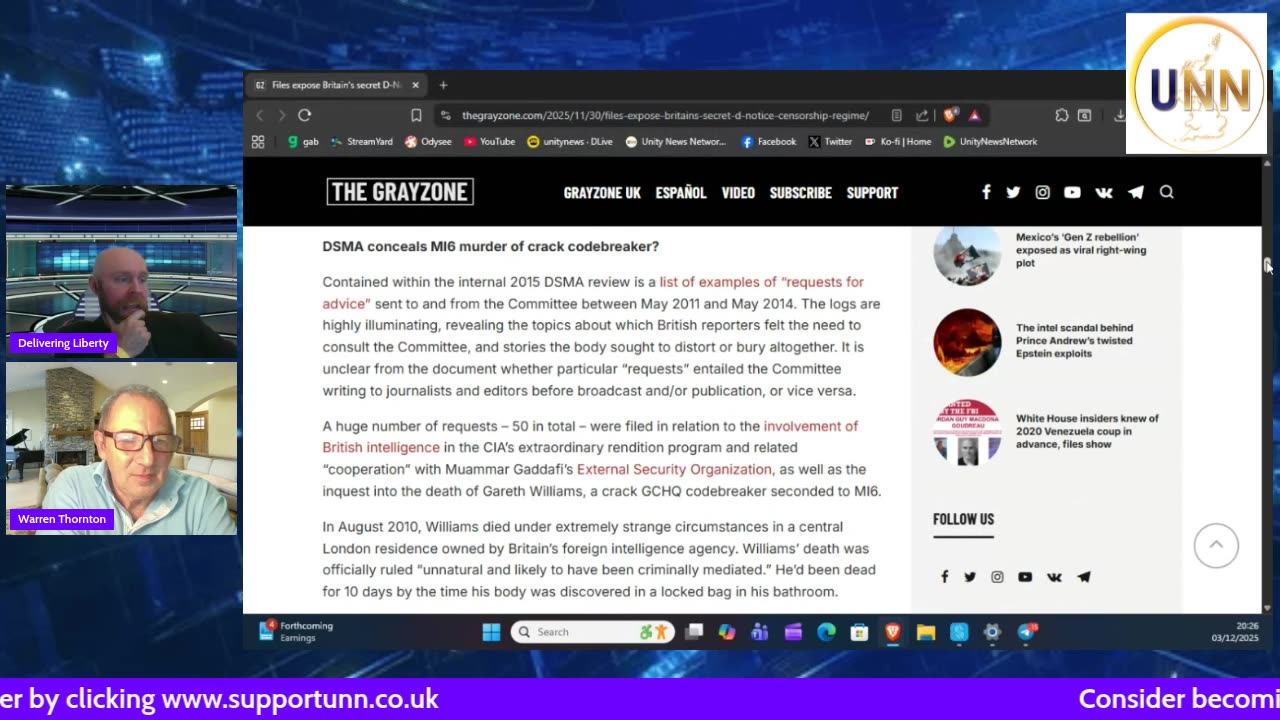Close the 'Files expose Britain's secret' tab
The height and width of the screenshot is (720, 1280).
click(416, 85)
